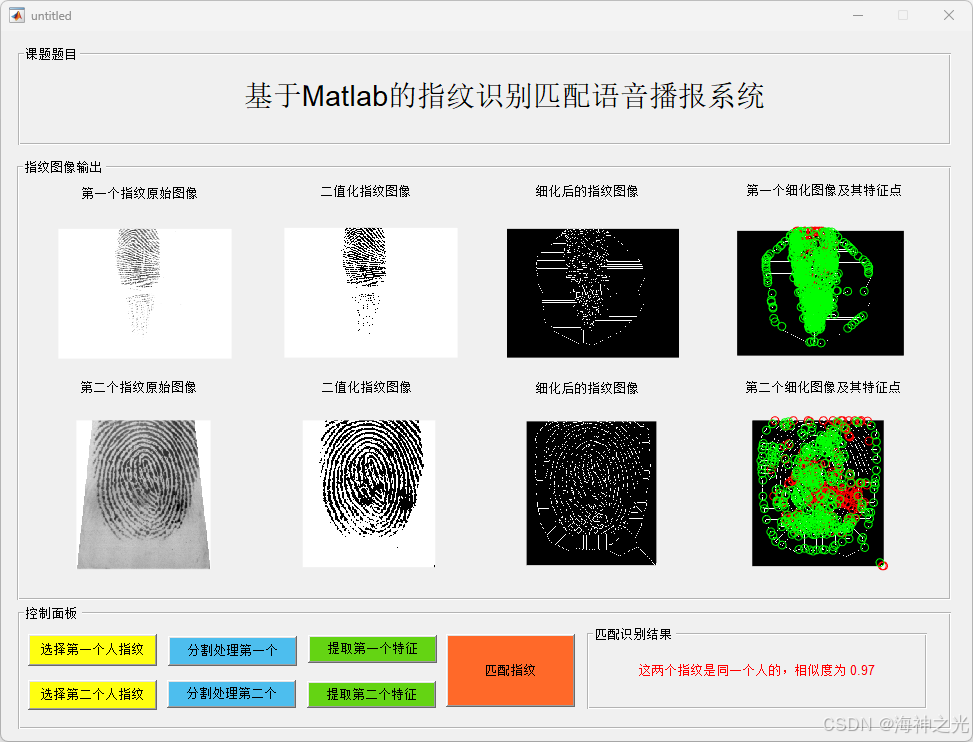Click the label 第一个细化图像及其特征点
Viewport: 973px width, 742px height.
pos(823,190)
